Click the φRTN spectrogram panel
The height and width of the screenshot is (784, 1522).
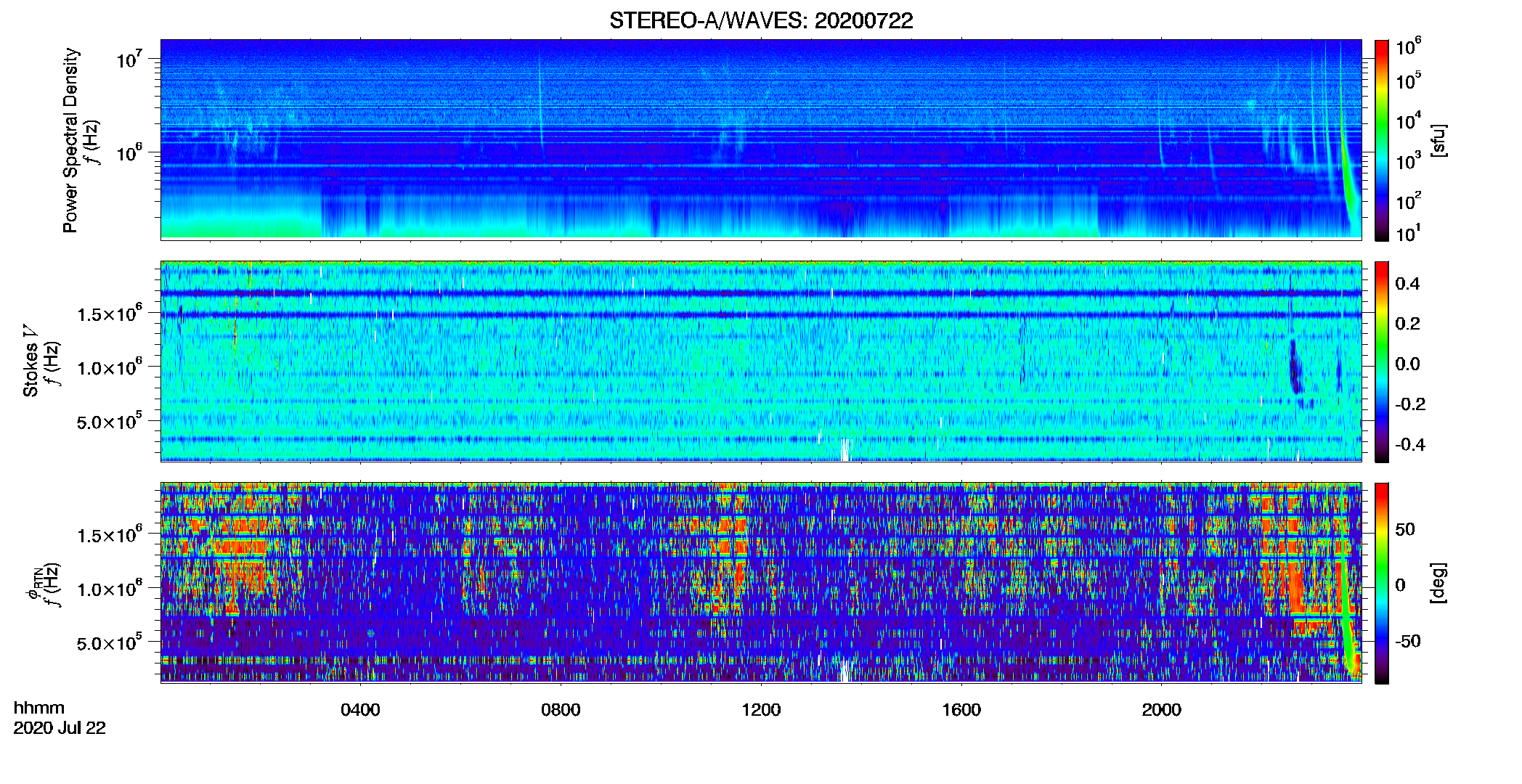tap(761, 582)
